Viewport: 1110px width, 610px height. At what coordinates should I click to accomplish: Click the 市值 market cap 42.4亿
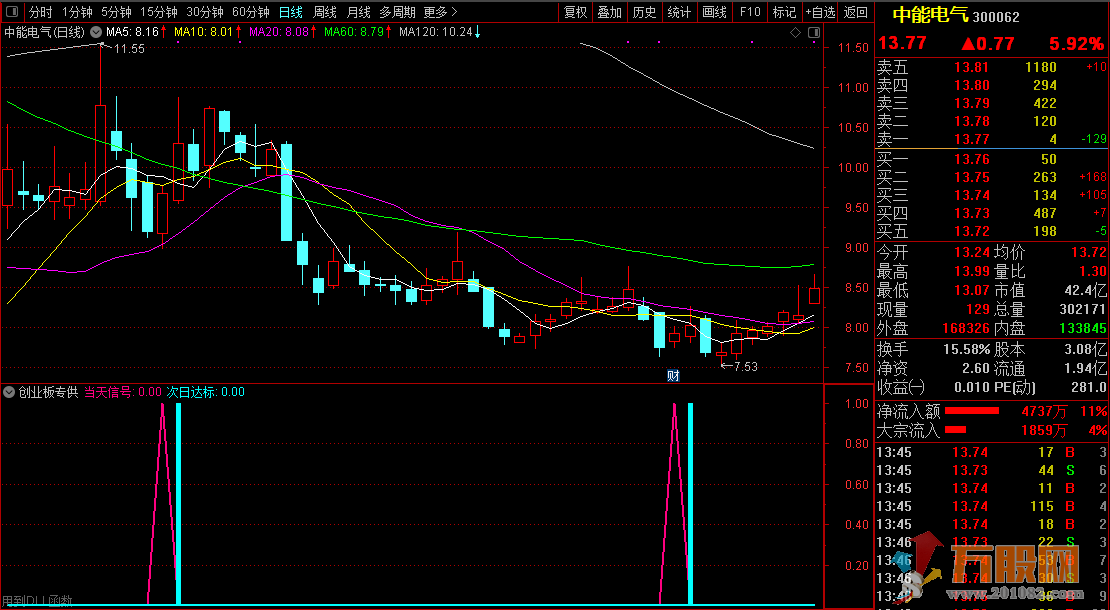pos(1085,291)
